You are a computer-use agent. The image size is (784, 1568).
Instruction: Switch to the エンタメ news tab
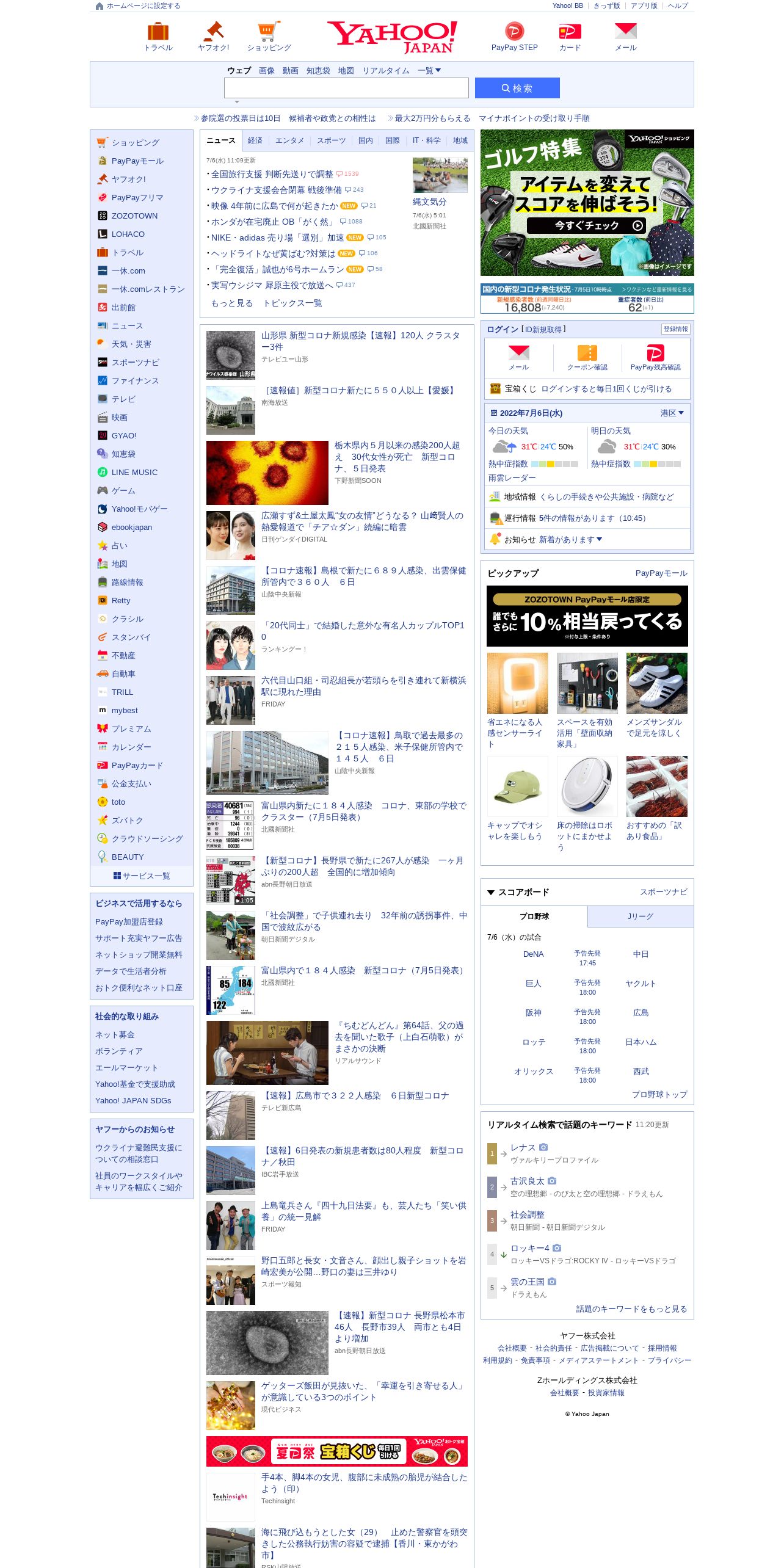pos(289,140)
